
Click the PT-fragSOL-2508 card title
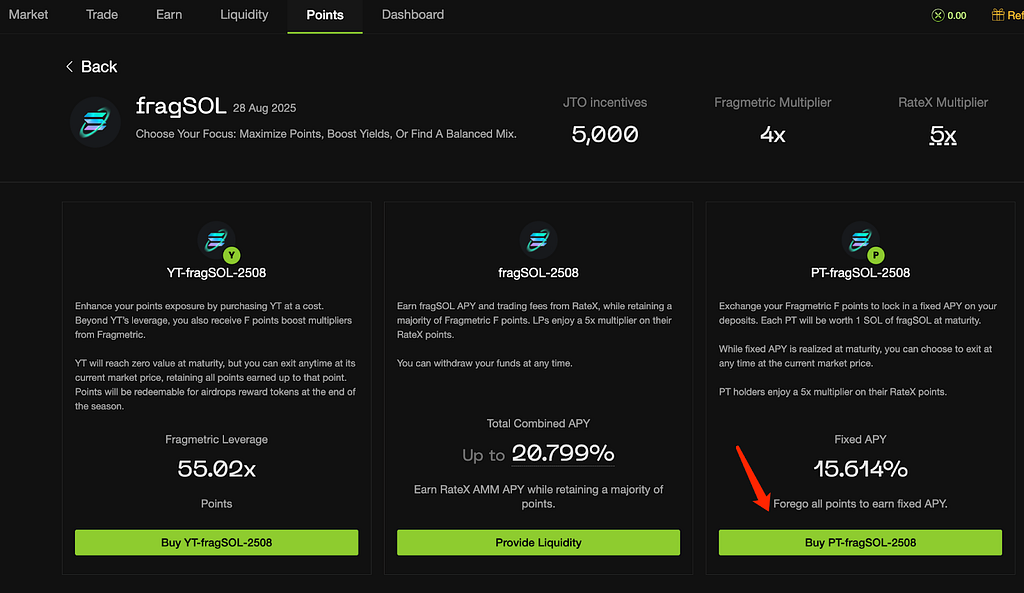click(860, 273)
